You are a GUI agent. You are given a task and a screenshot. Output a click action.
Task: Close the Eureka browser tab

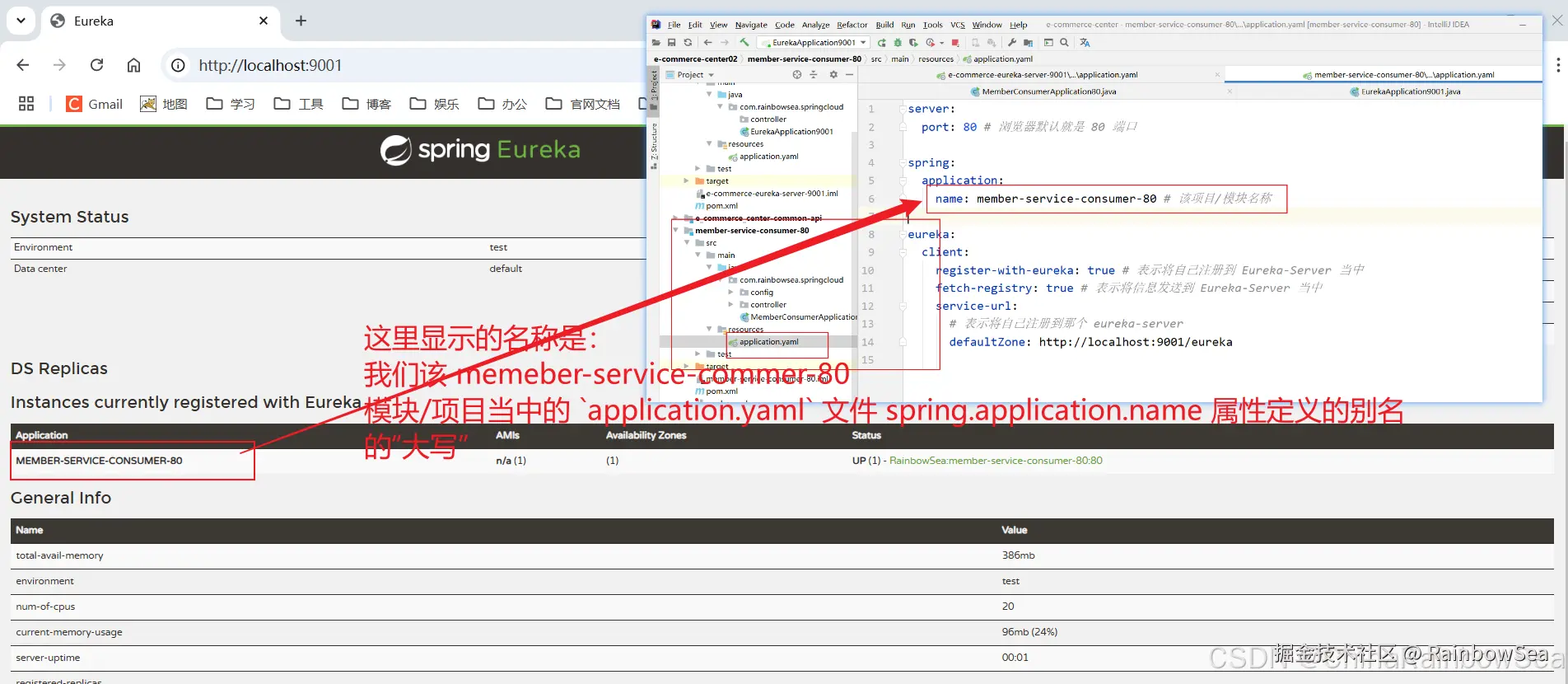pyautogui.click(x=264, y=21)
